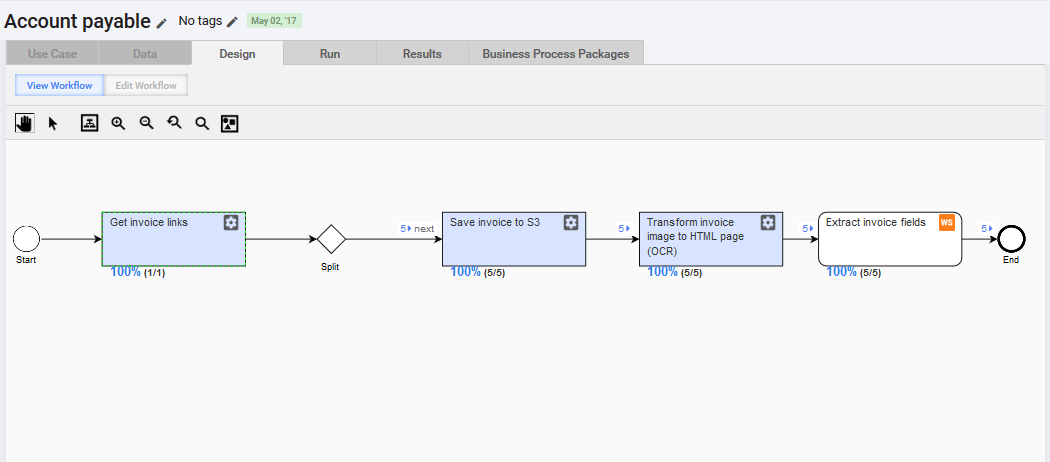
Task: Select Transform invoice image to HTML task
Action: (x=711, y=239)
